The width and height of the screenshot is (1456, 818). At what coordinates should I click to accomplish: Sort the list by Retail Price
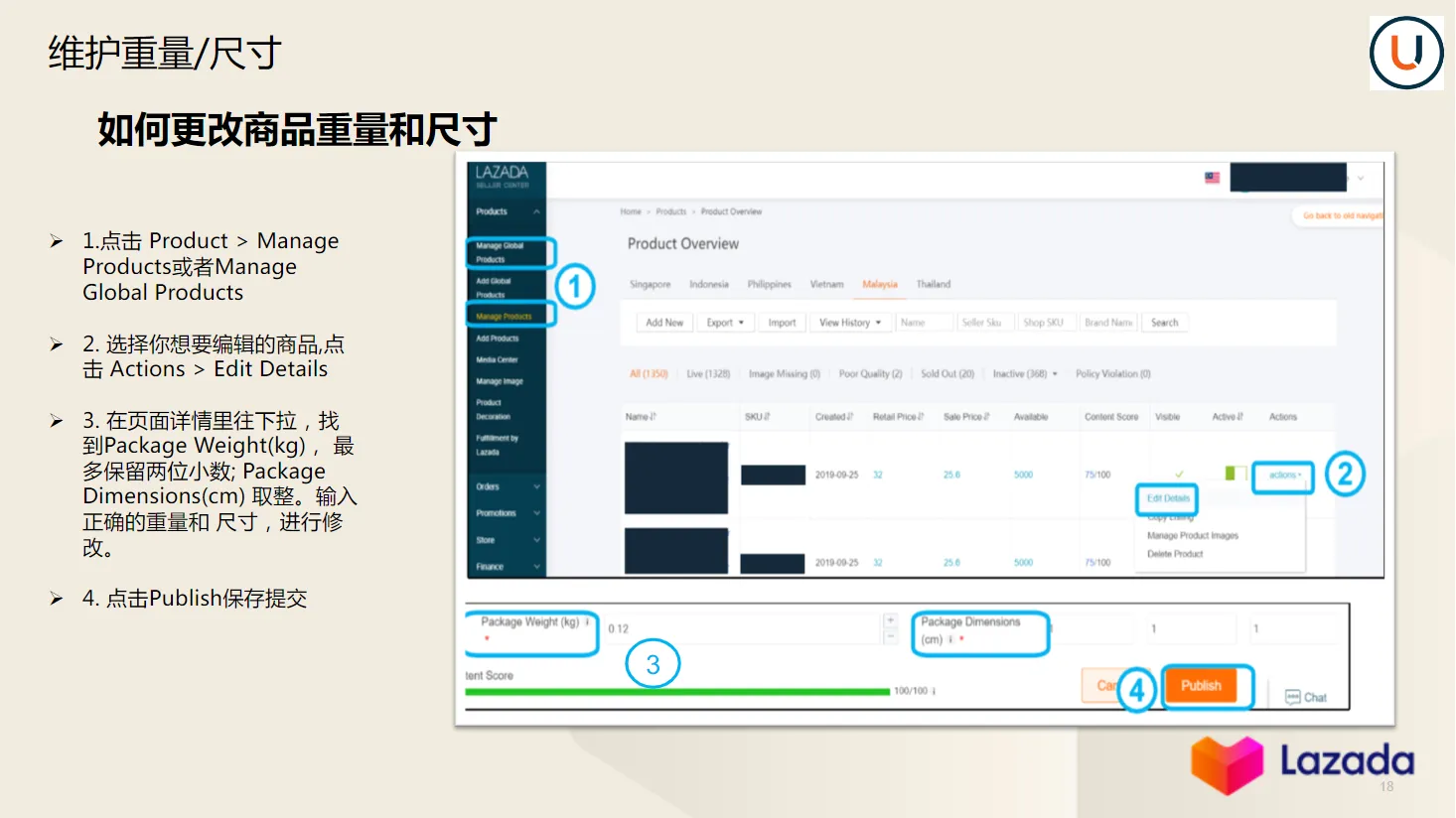click(897, 417)
